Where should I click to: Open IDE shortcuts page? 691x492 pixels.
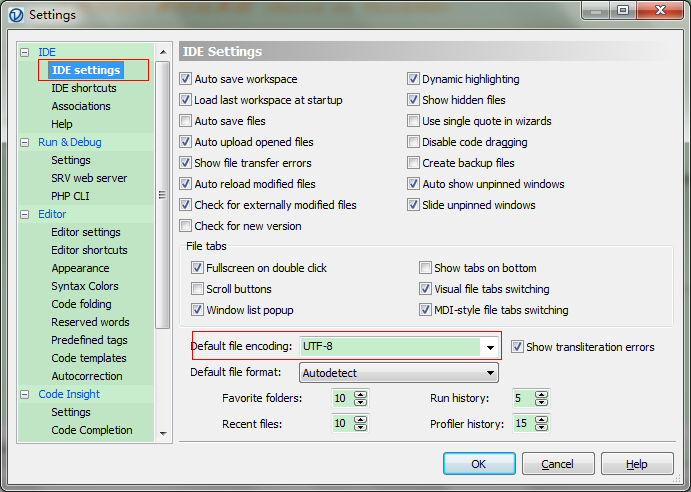coord(84,88)
